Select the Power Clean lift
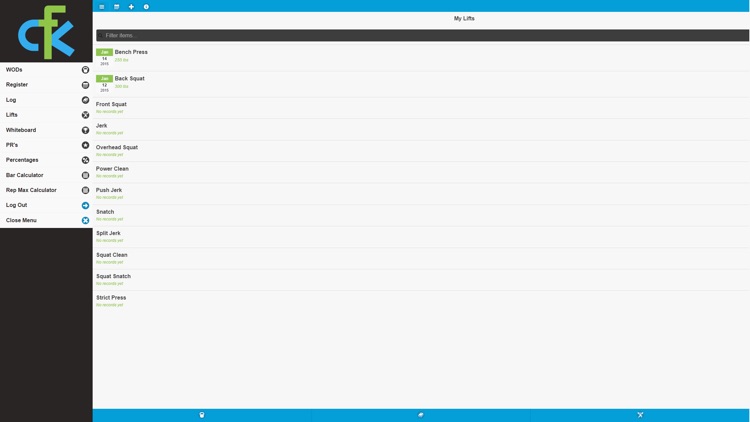The height and width of the screenshot is (422, 750). click(421, 172)
